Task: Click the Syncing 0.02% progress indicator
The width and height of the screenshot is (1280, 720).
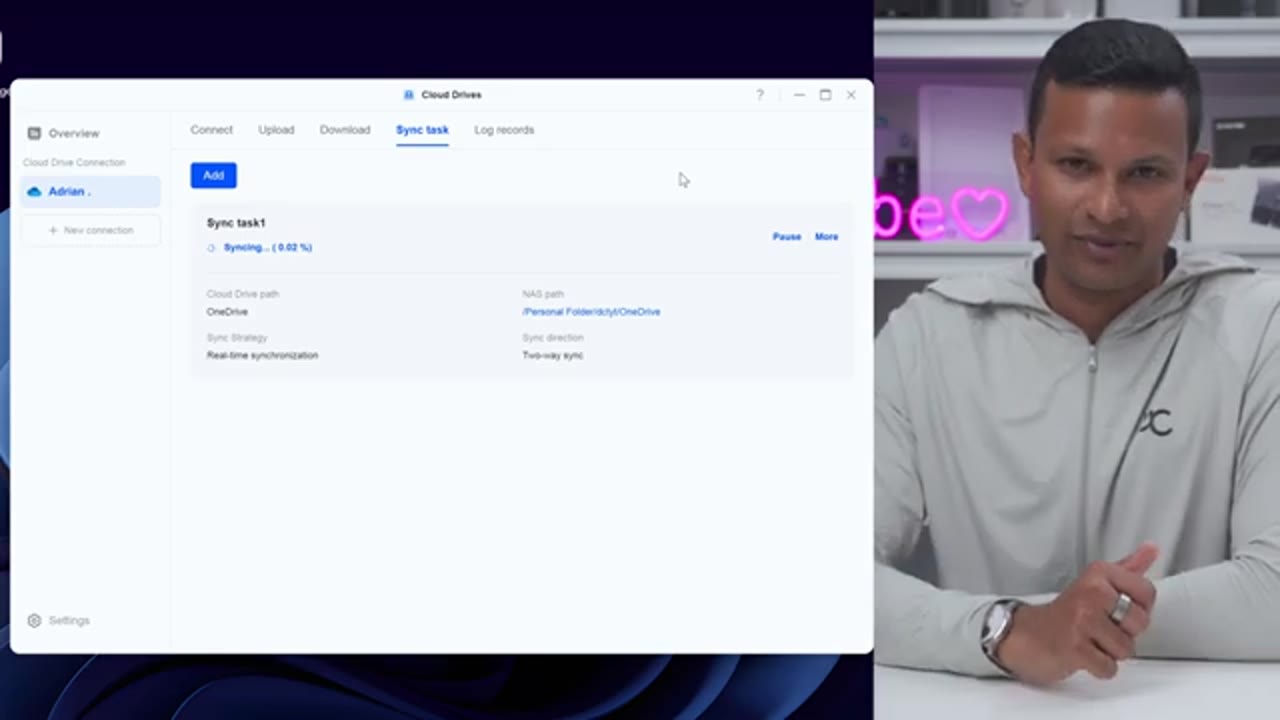Action: 267,247
